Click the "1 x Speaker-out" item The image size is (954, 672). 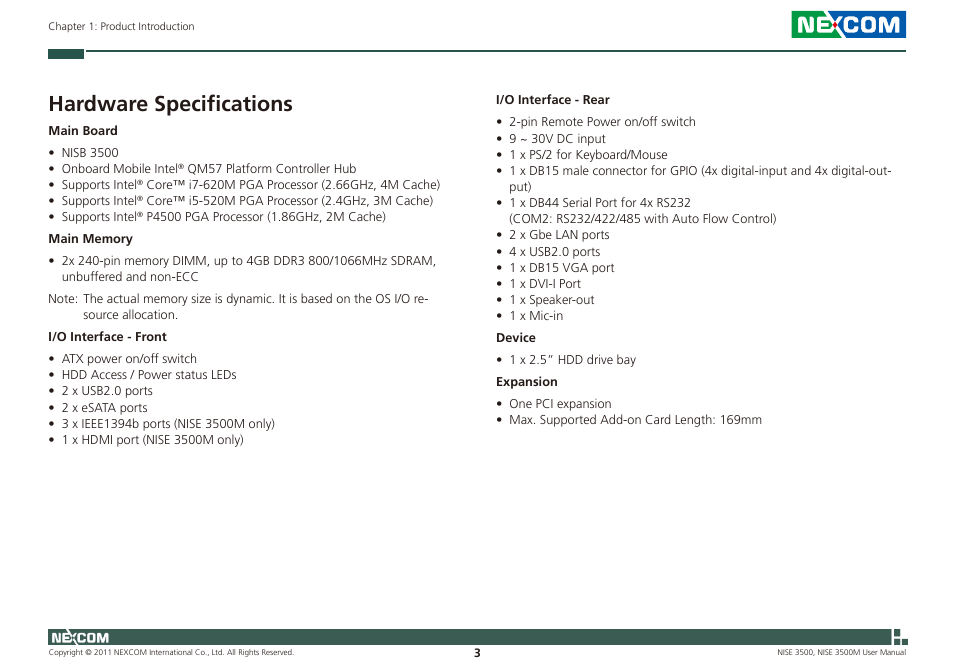[x=552, y=300]
